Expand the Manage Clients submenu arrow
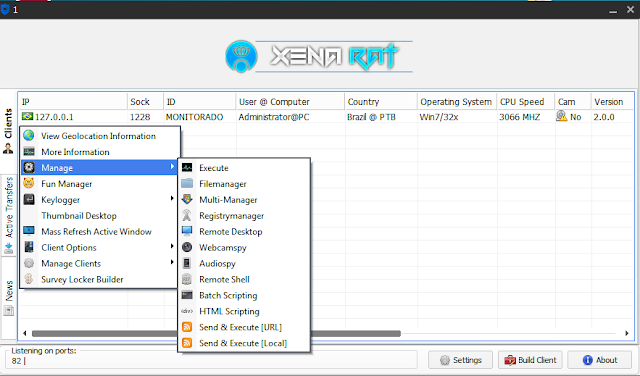The height and width of the screenshot is (376, 640). pyautogui.click(x=172, y=263)
